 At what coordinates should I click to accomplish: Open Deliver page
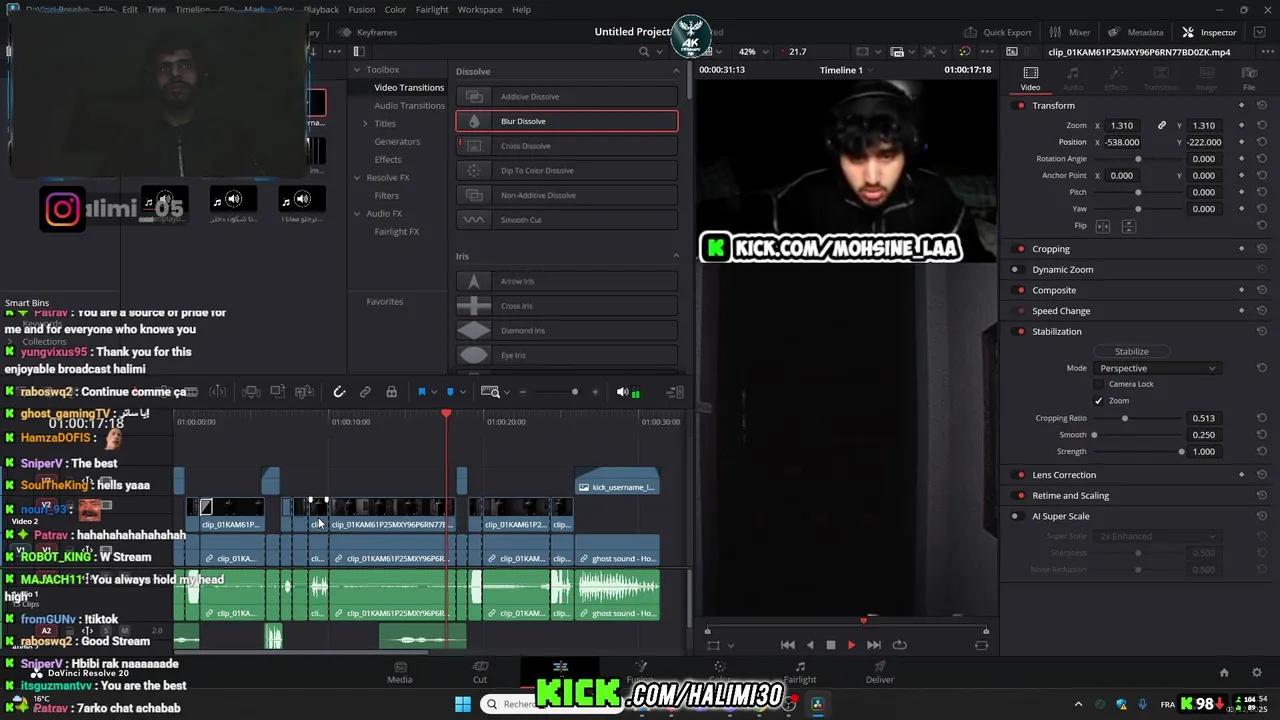point(880,672)
